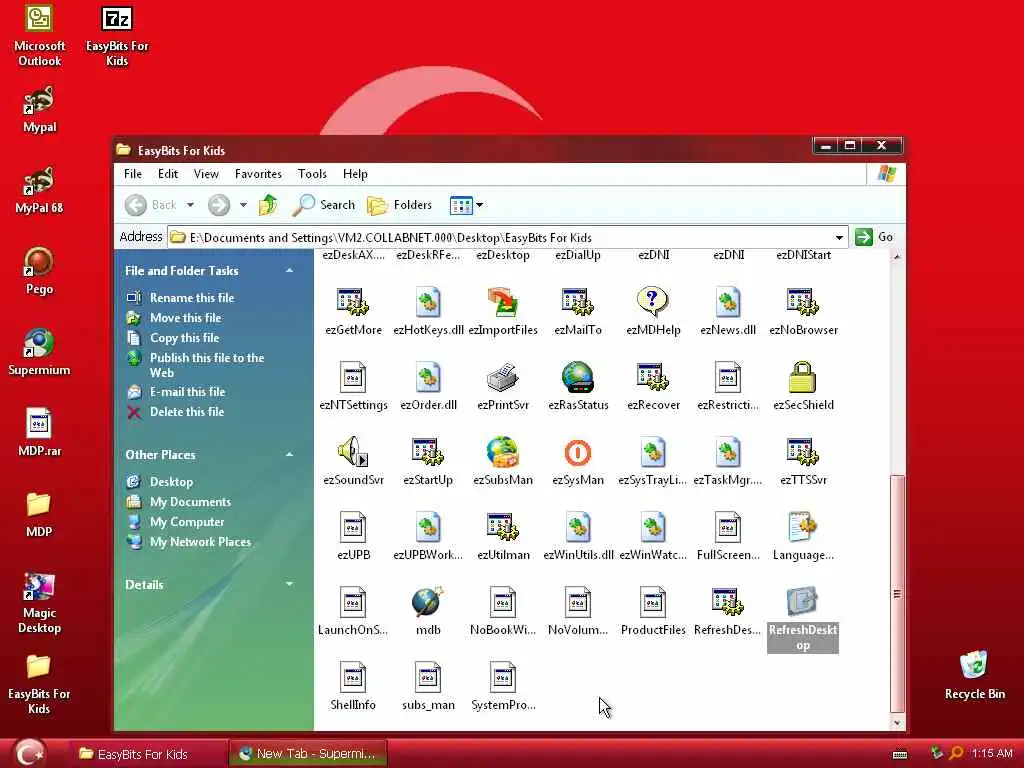Select the ezUPB file icon
The height and width of the screenshot is (768, 1024).
(x=353, y=527)
